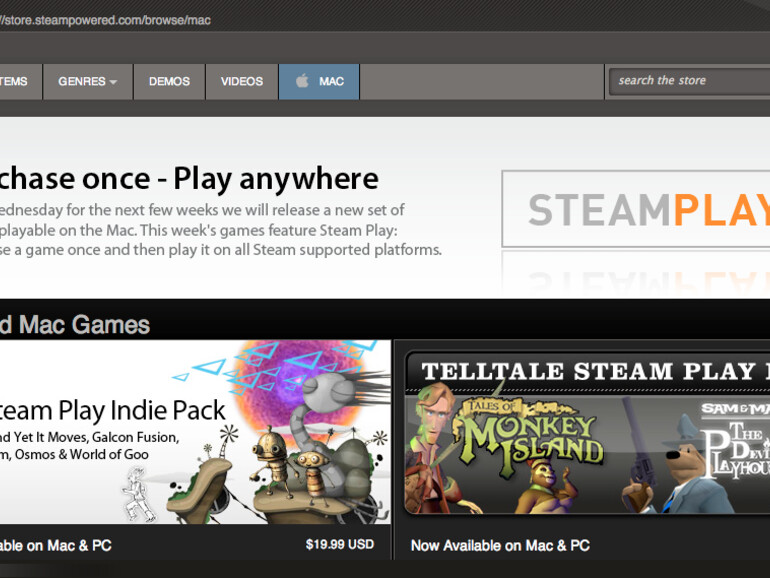Viewport: 770px width, 578px height.
Task: Click 'Now Available on Mac & PC' under Telltale
Action: [x=500, y=546]
